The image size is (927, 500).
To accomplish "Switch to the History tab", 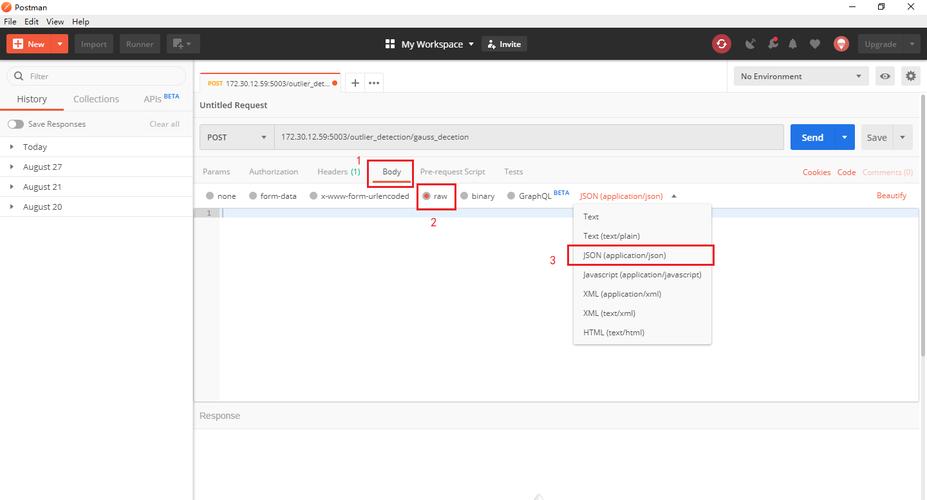I will coord(32,99).
